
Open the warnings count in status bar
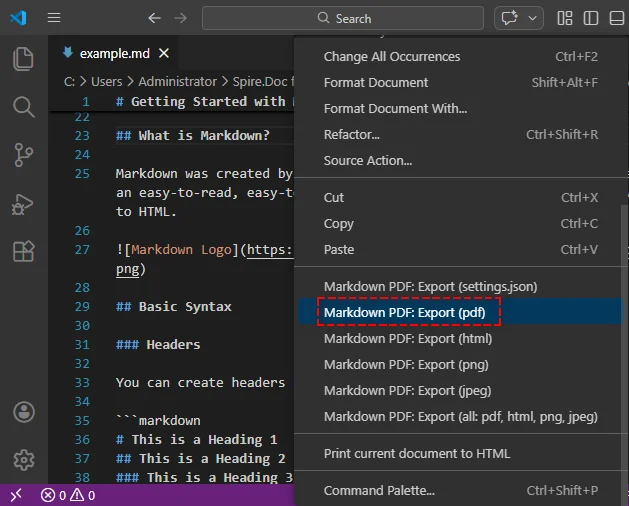pos(83,495)
